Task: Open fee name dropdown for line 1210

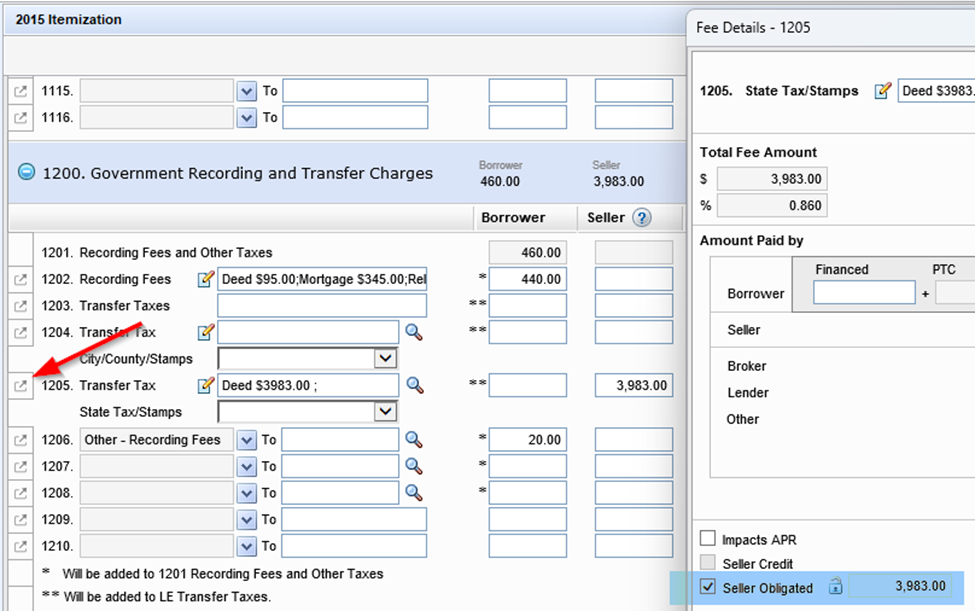Action: click(x=247, y=546)
